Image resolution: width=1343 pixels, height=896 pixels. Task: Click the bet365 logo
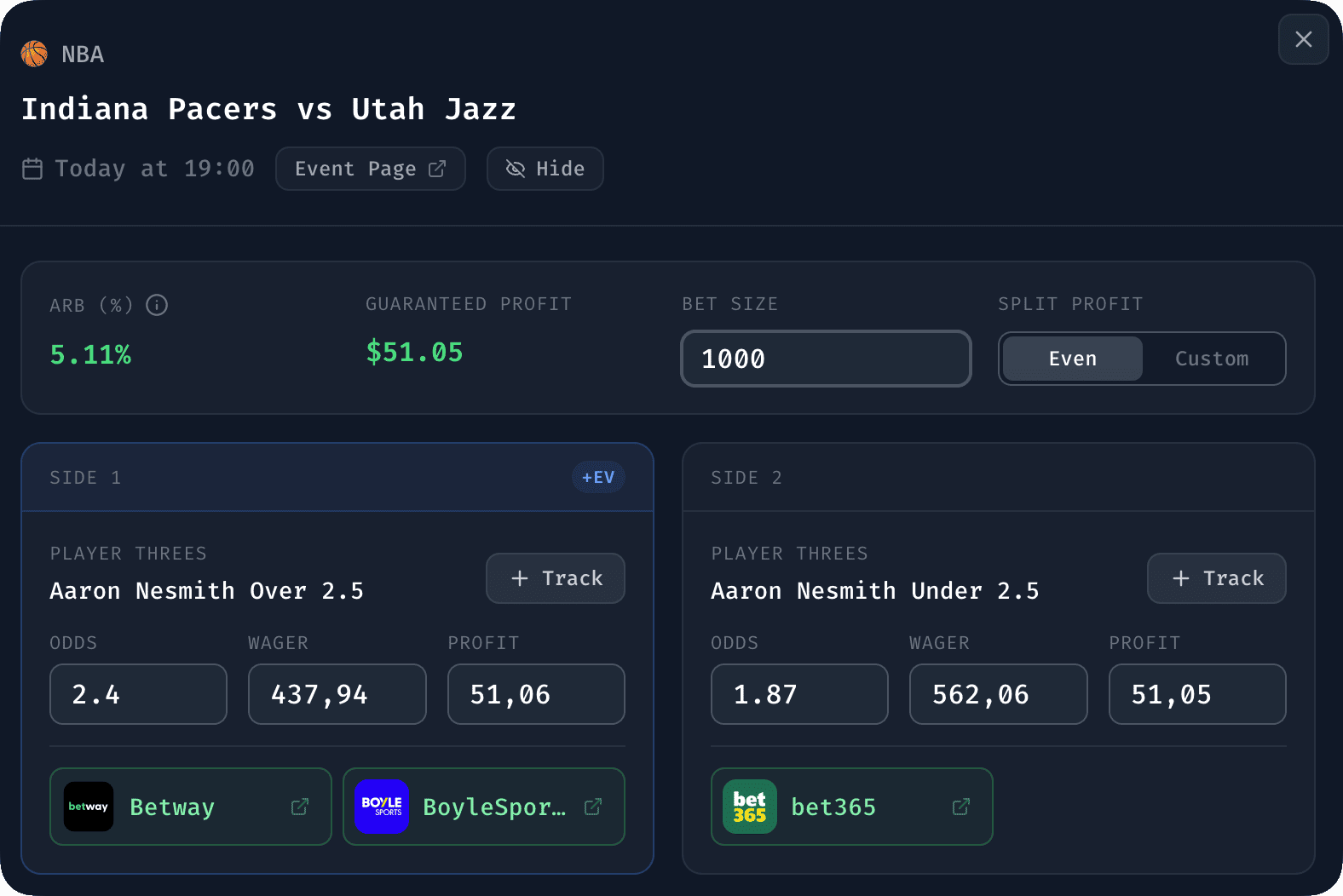749,807
